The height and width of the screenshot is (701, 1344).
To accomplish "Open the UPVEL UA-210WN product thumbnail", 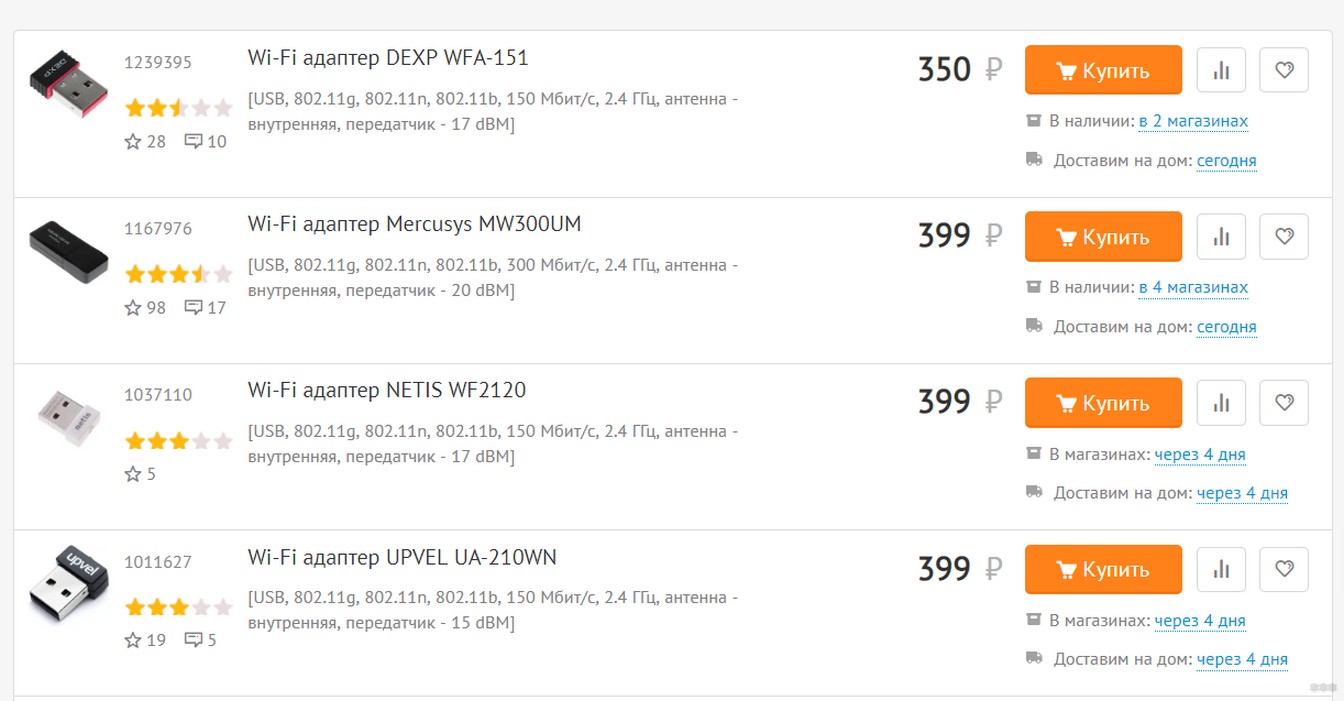I will point(68,587).
